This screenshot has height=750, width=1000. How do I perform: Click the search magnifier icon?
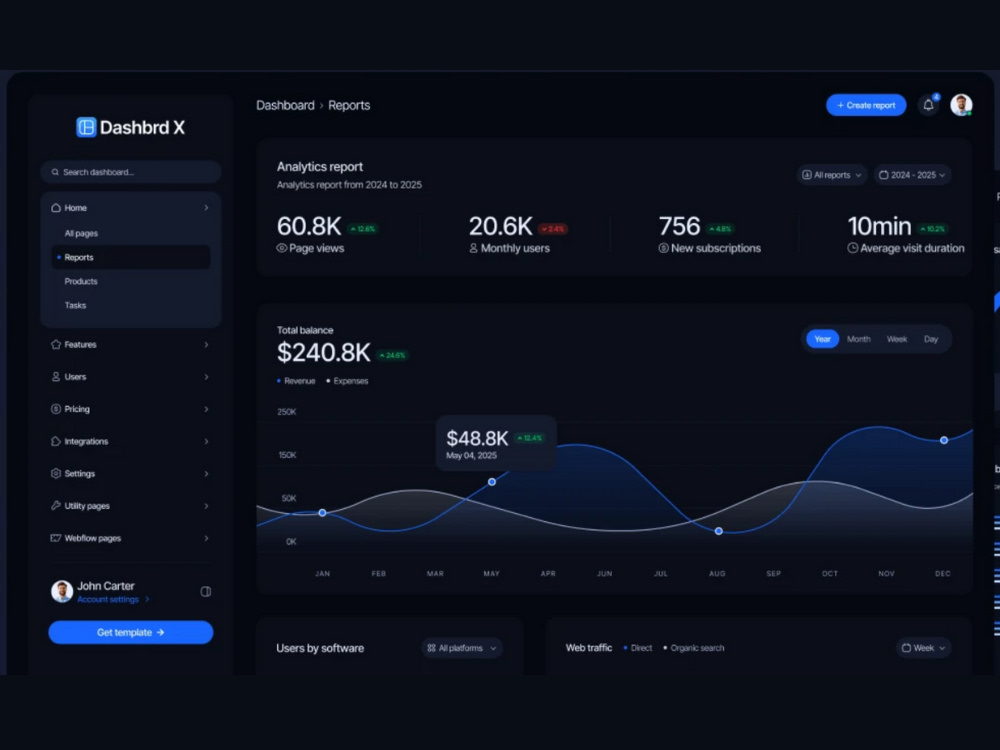coord(55,172)
